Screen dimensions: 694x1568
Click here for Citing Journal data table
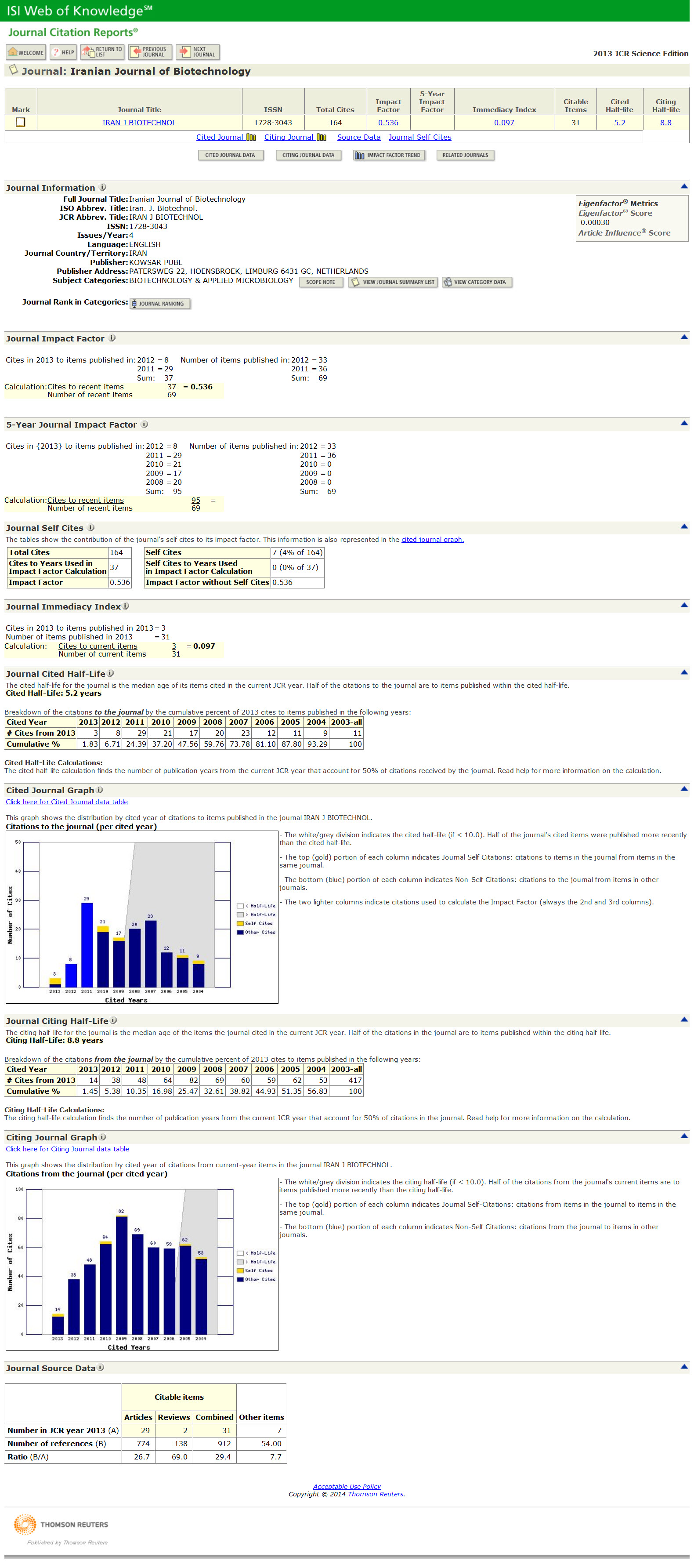coord(68,1149)
